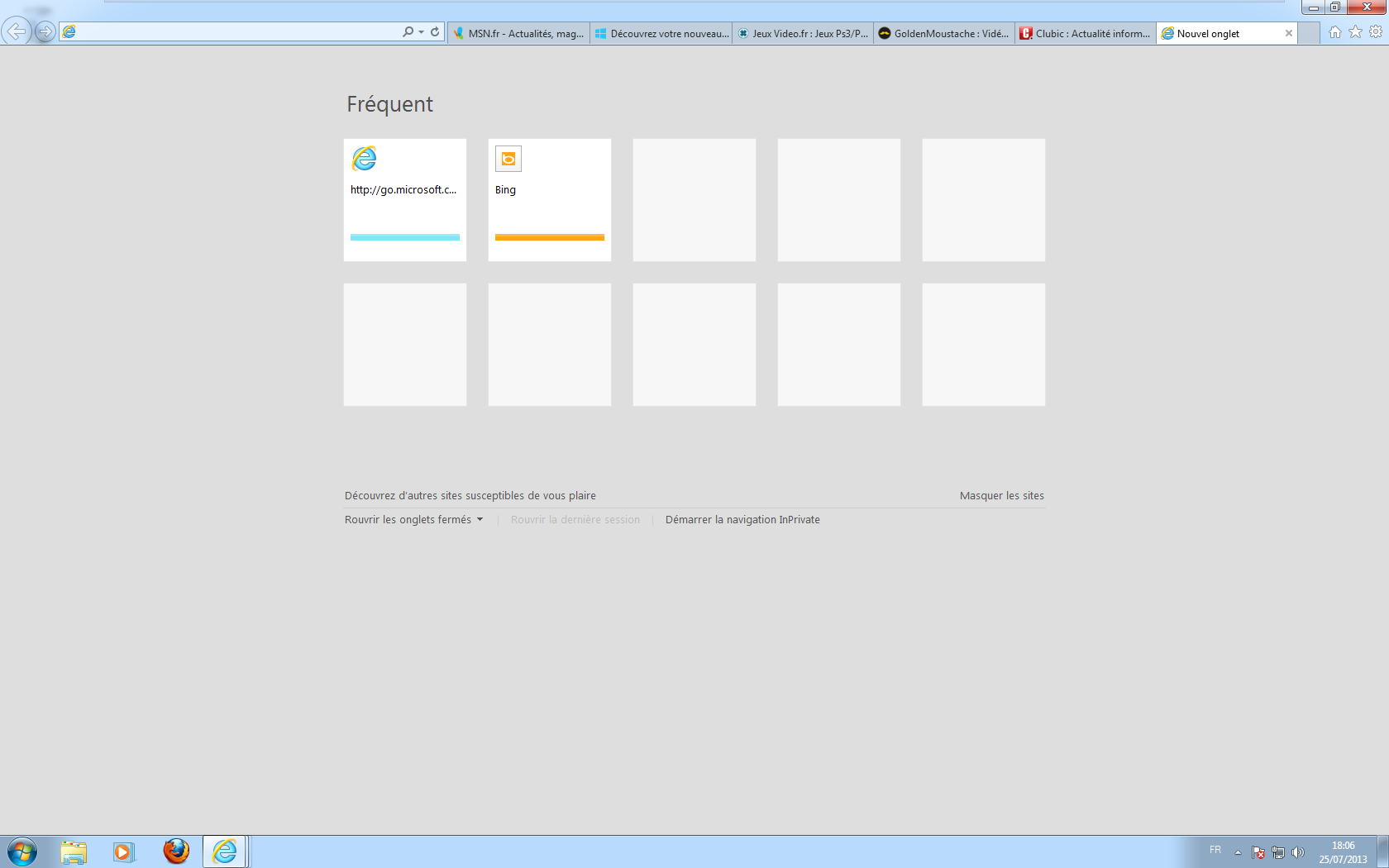Viewport: 1389px width, 868px height.
Task: Switch to the MSN.fr tab
Action: tap(518, 34)
